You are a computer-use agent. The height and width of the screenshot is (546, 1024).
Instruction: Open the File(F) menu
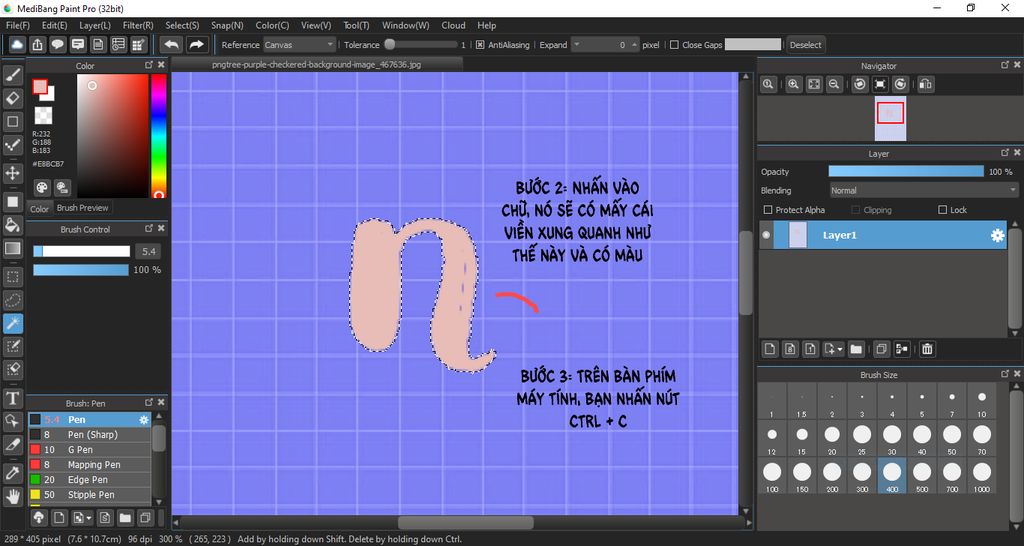tap(18, 25)
